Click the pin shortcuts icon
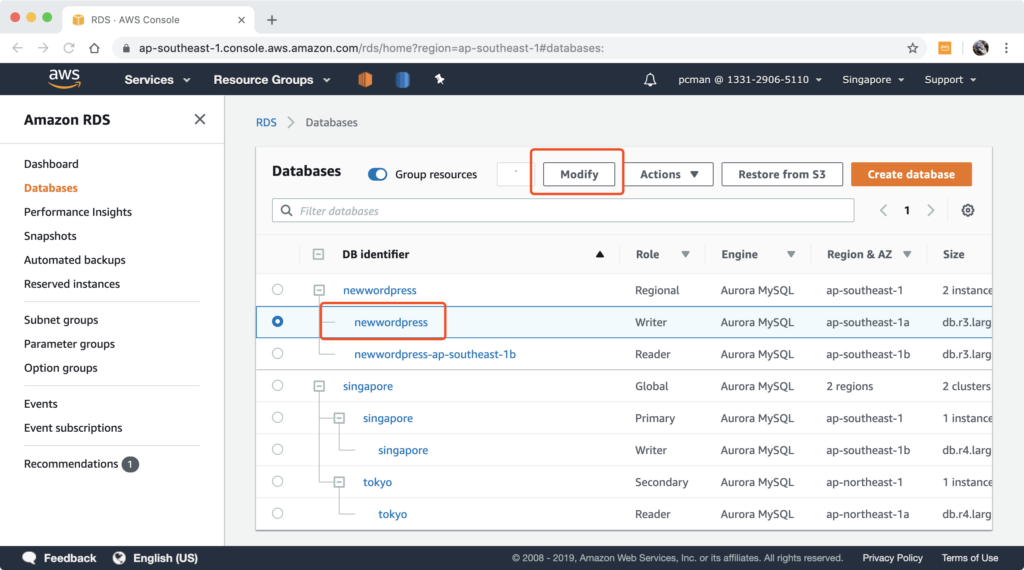 tap(440, 79)
